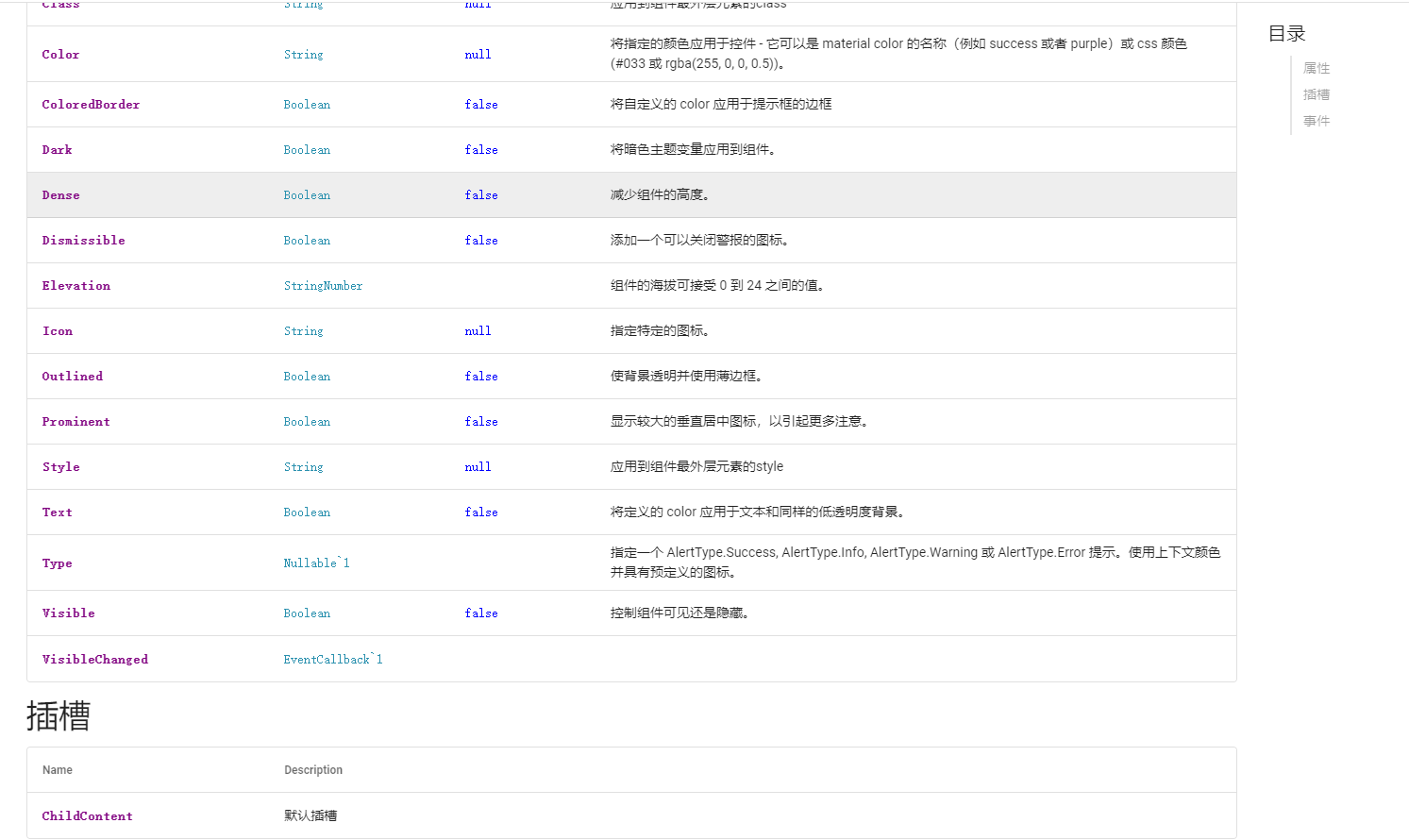Image resolution: width=1409 pixels, height=840 pixels.
Task: Click the 减少组件的高度 description text
Action: pyautogui.click(x=660, y=194)
